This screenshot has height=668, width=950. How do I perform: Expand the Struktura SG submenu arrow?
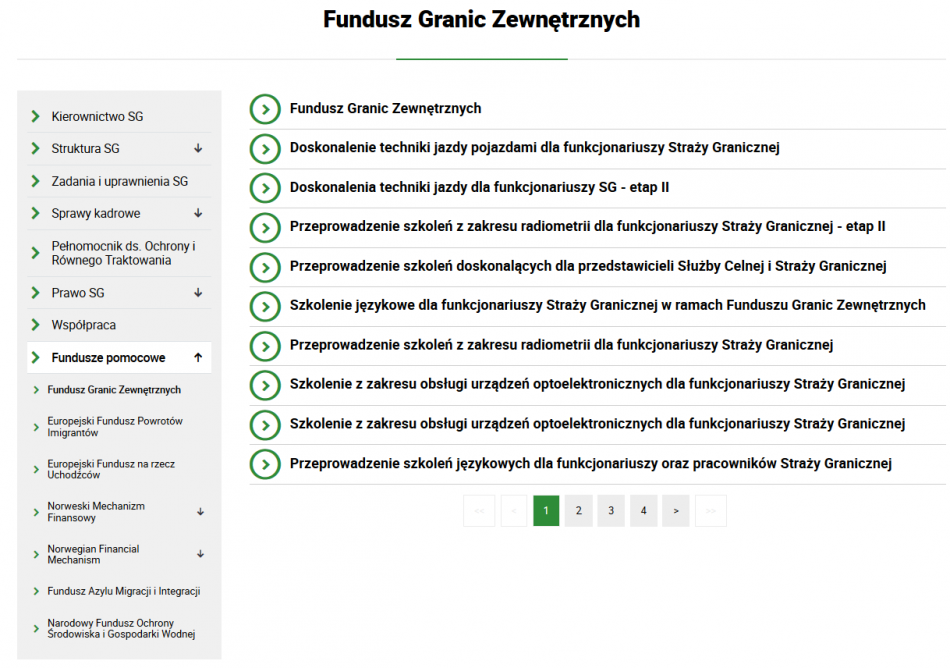198,149
